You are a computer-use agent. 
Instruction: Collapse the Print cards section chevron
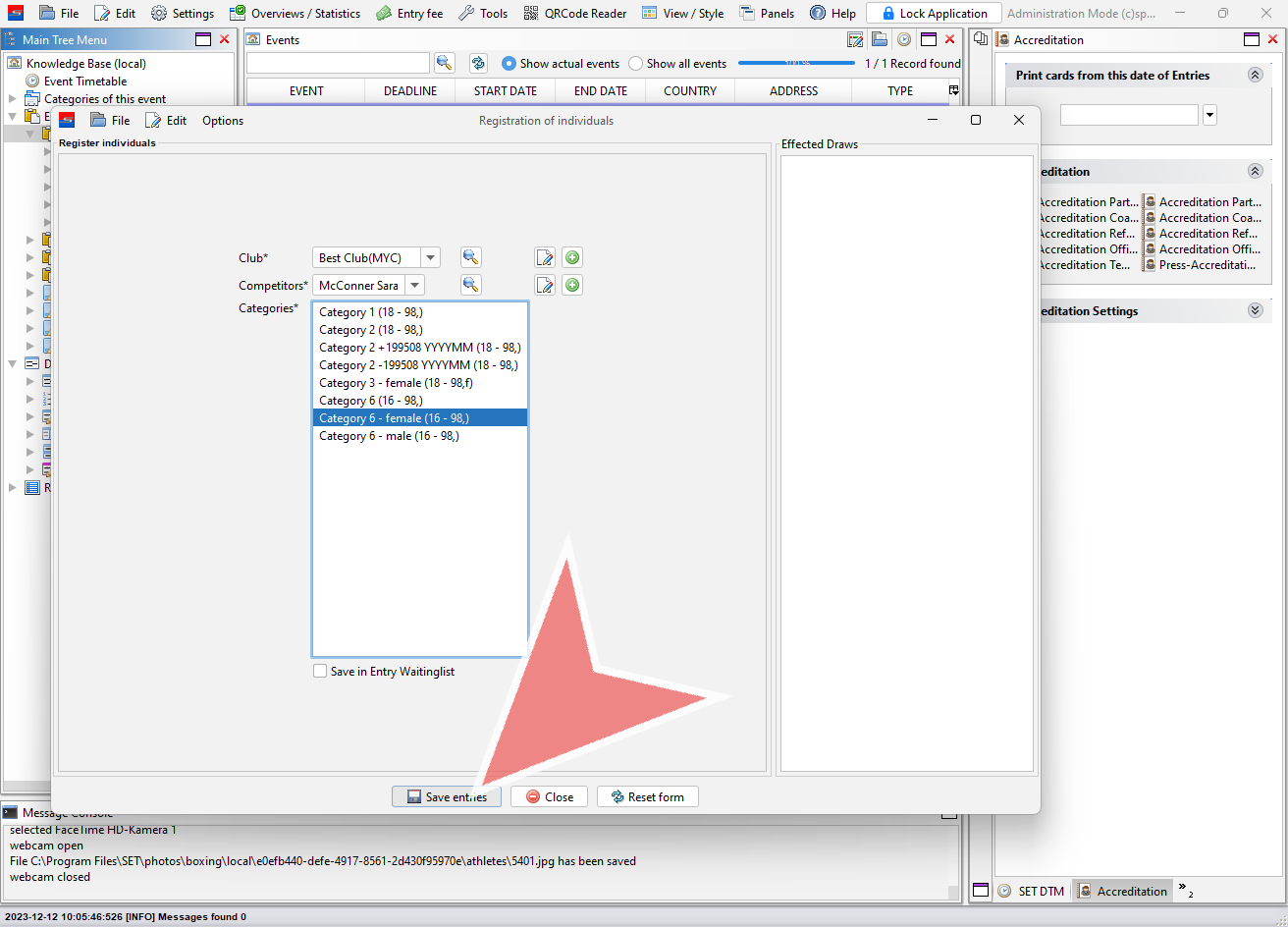(x=1255, y=76)
